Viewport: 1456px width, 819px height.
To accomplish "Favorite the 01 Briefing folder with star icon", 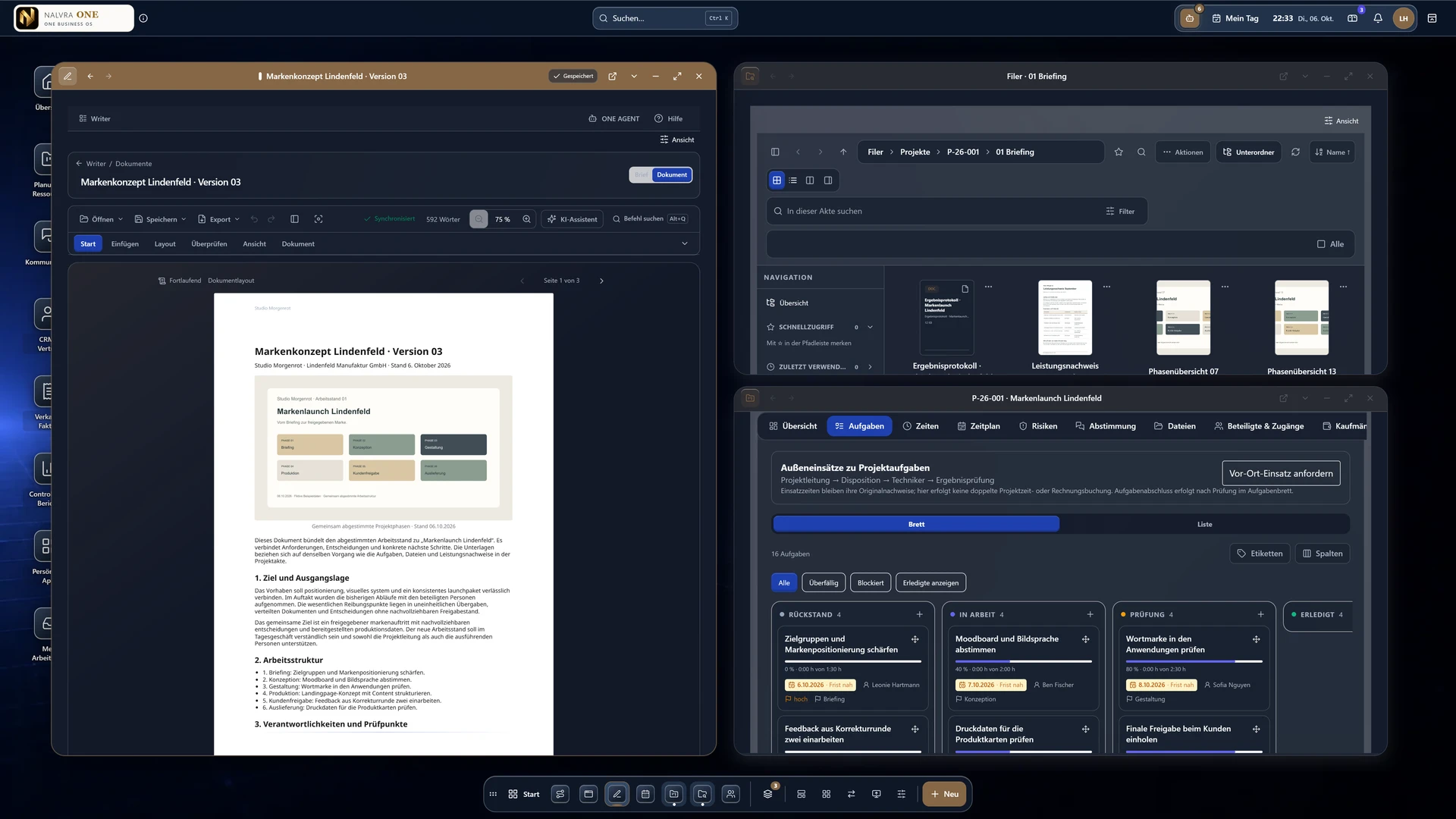I will point(1119,152).
